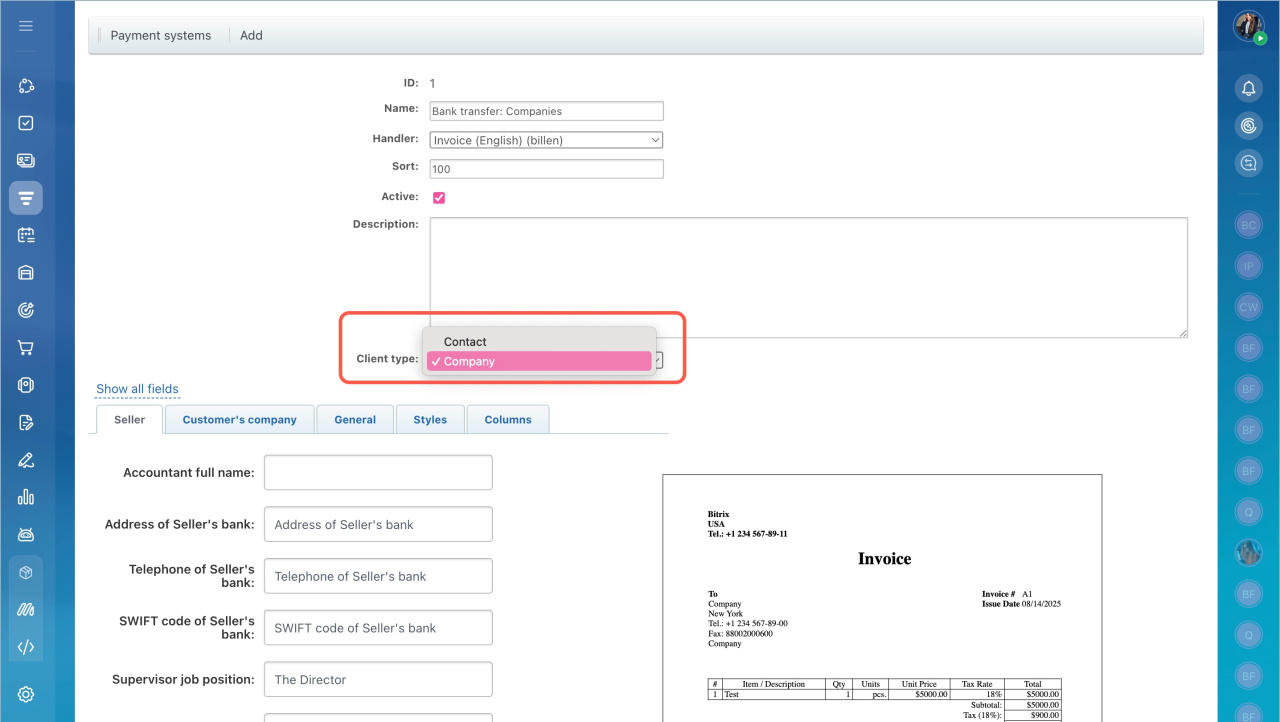The image size is (1280, 722).
Task: Click the Show all fields link
Action: pos(137,389)
